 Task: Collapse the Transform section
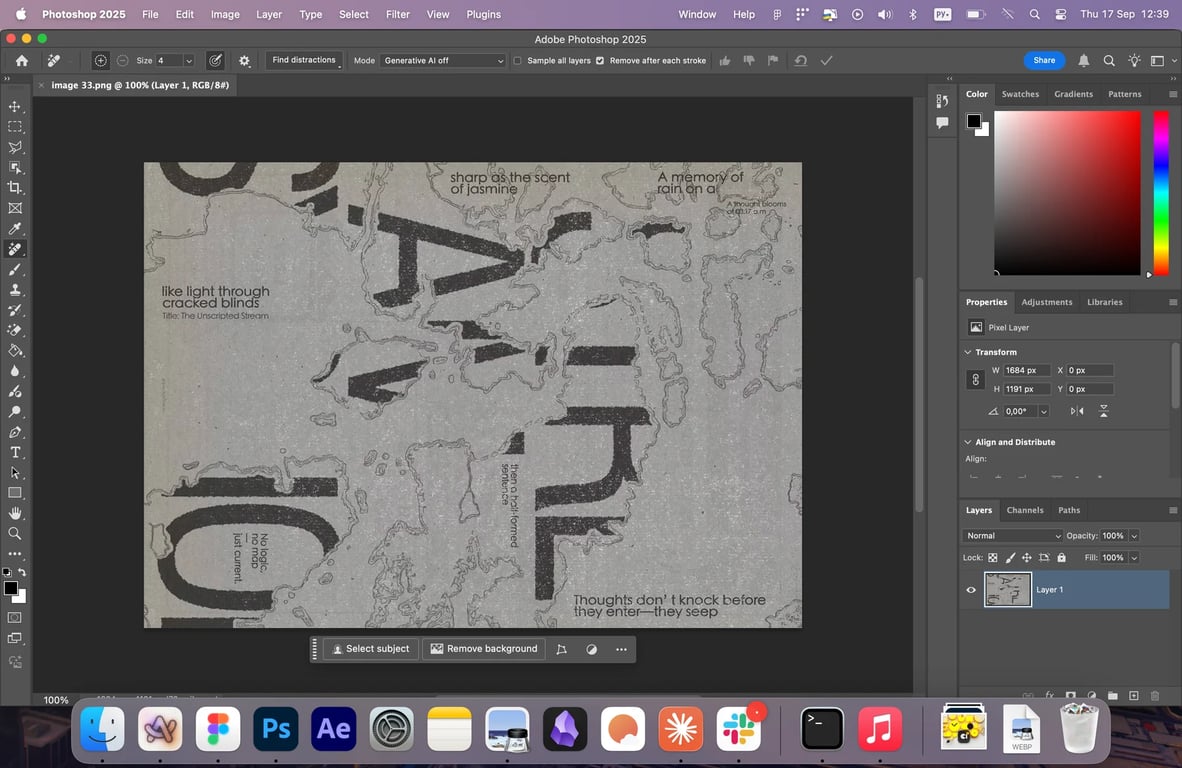coord(968,352)
